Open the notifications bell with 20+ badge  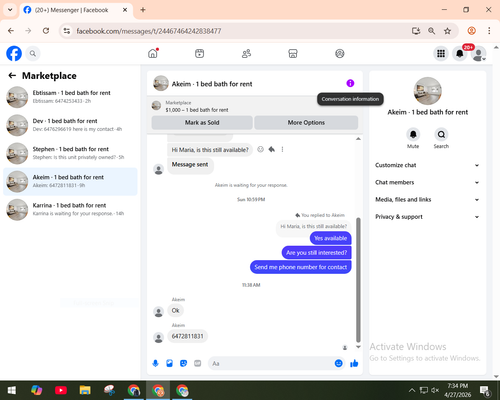[460, 53]
